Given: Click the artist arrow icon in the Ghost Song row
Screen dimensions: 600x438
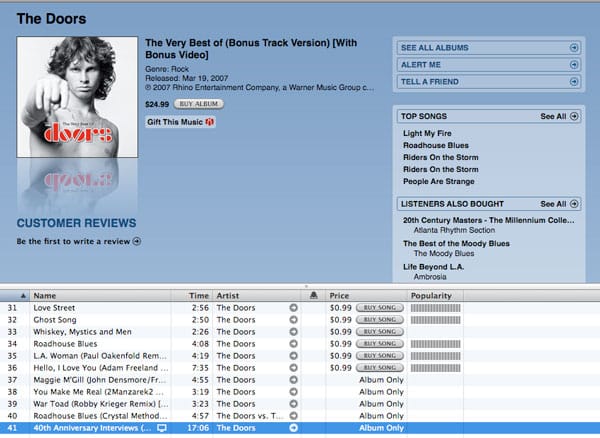Looking at the screenshot, I should [293, 320].
